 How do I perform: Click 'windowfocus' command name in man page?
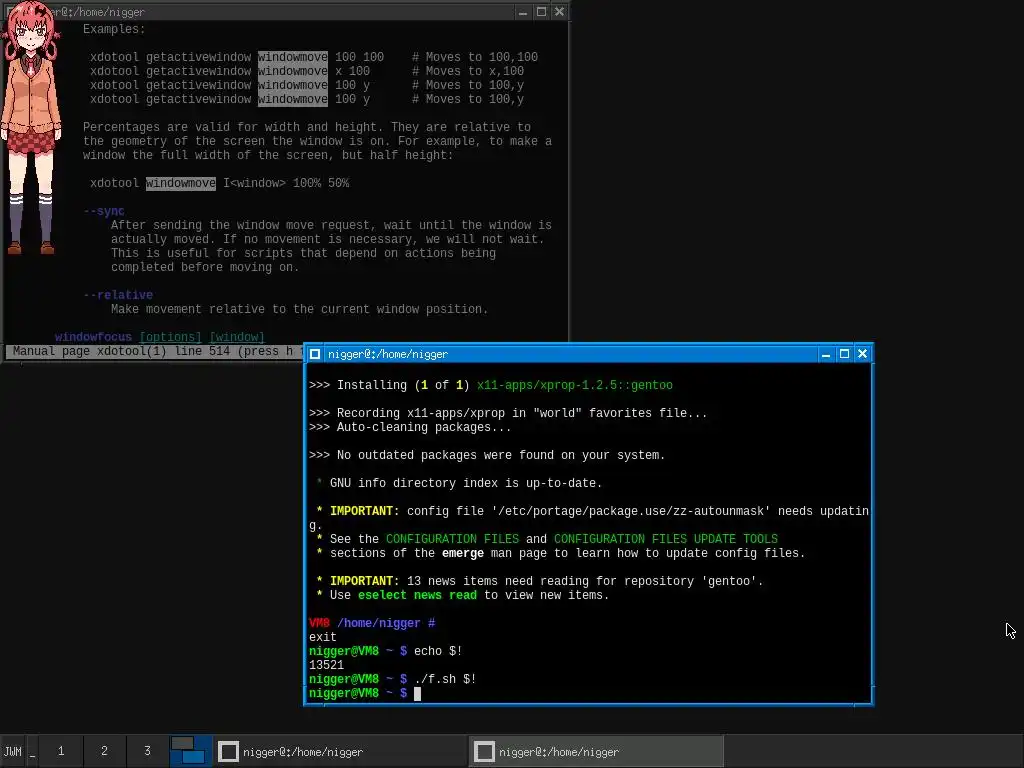[x=93, y=337]
